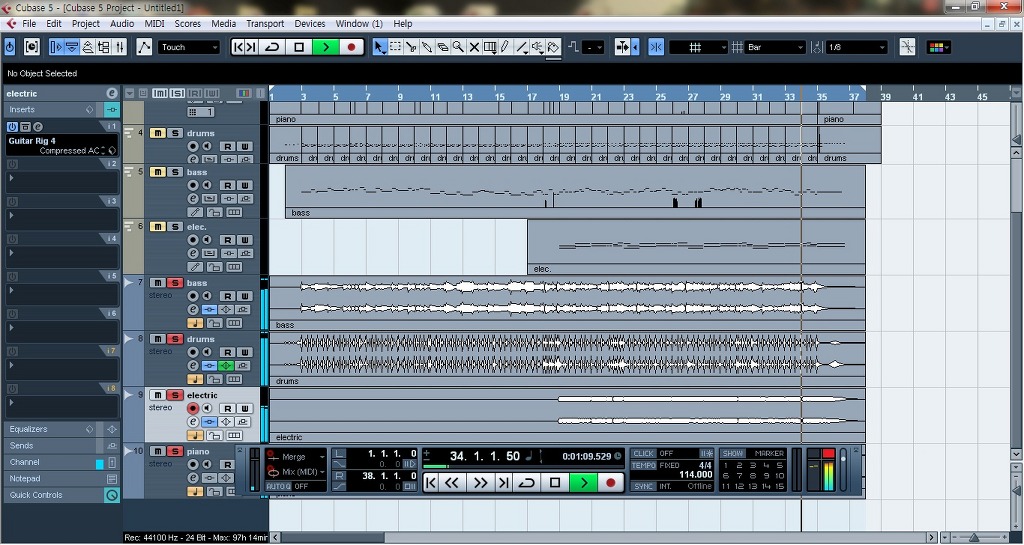Screen dimensions: 1024x545
Task: Solo the bass MIDI track 5
Action: pyautogui.click(x=174, y=172)
